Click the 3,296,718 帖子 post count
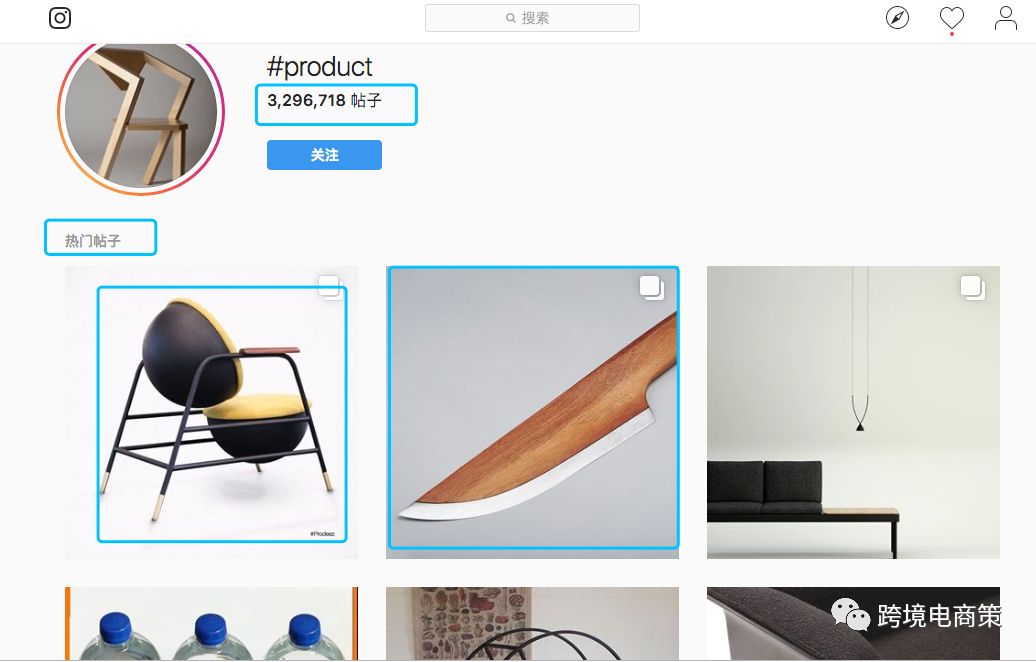Image resolution: width=1036 pixels, height=662 pixels. 324,100
